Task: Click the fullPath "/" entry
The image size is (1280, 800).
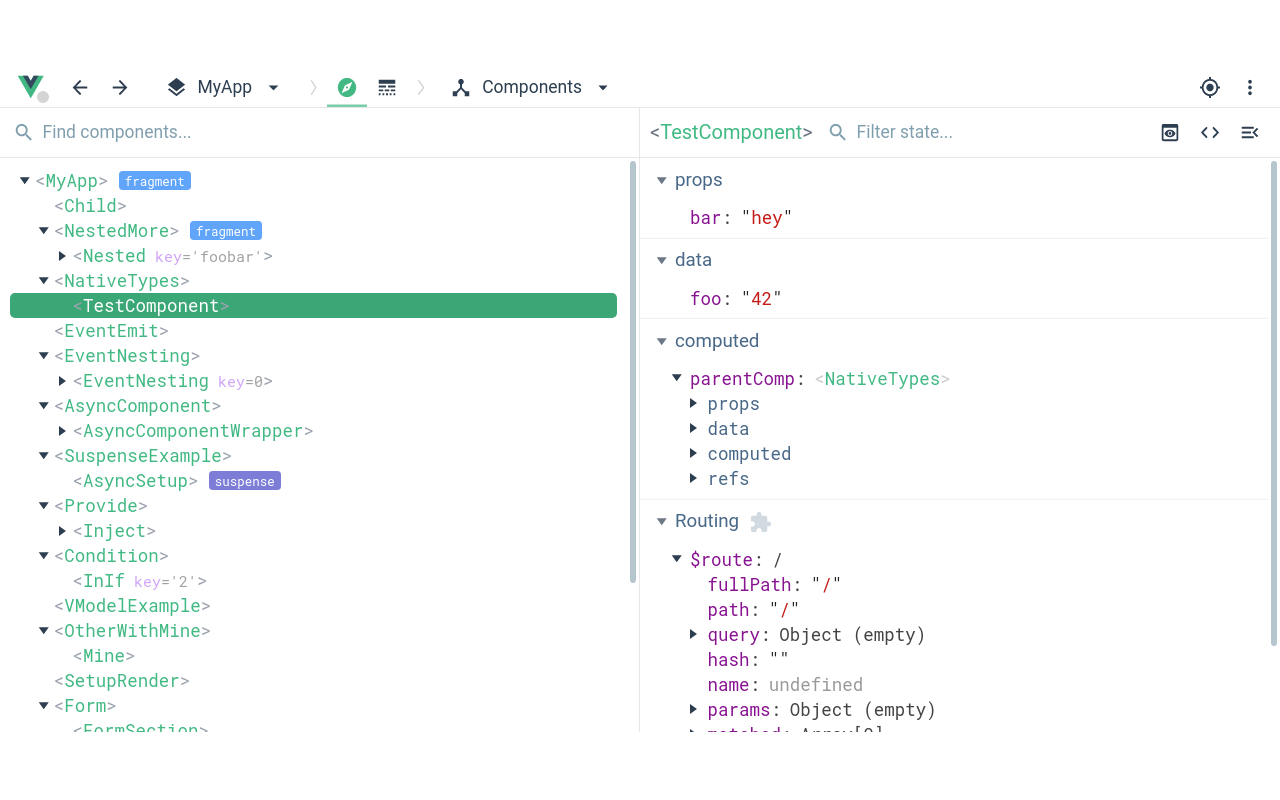Action: pyautogui.click(x=774, y=585)
